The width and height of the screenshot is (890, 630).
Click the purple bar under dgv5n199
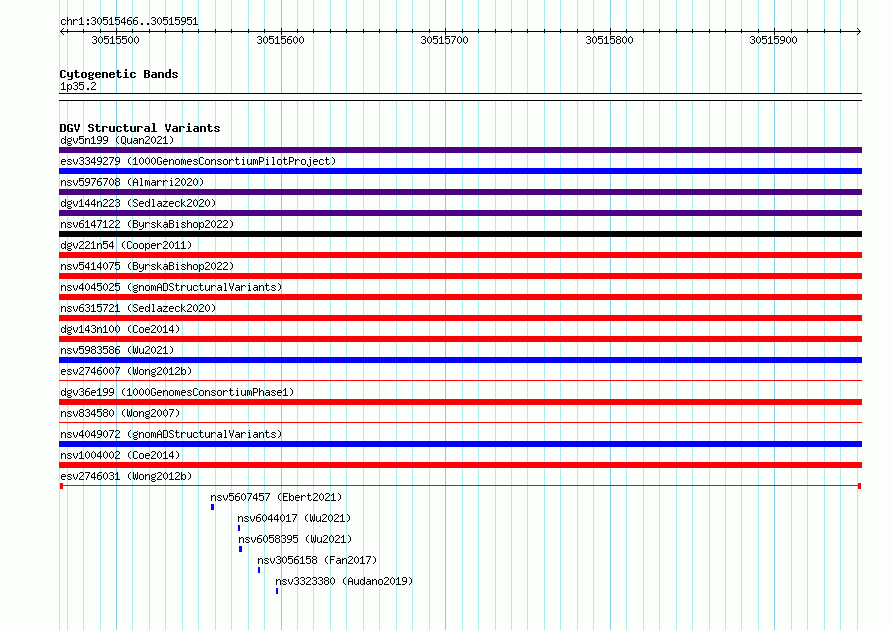click(460, 150)
